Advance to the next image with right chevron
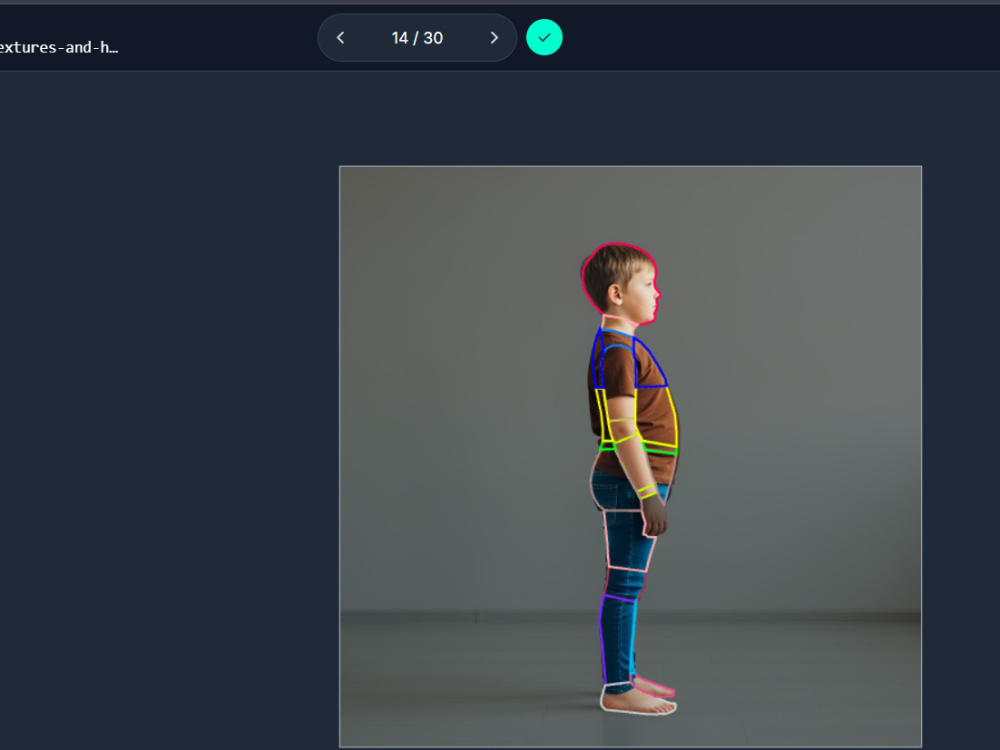 click(x=494, y=38)
